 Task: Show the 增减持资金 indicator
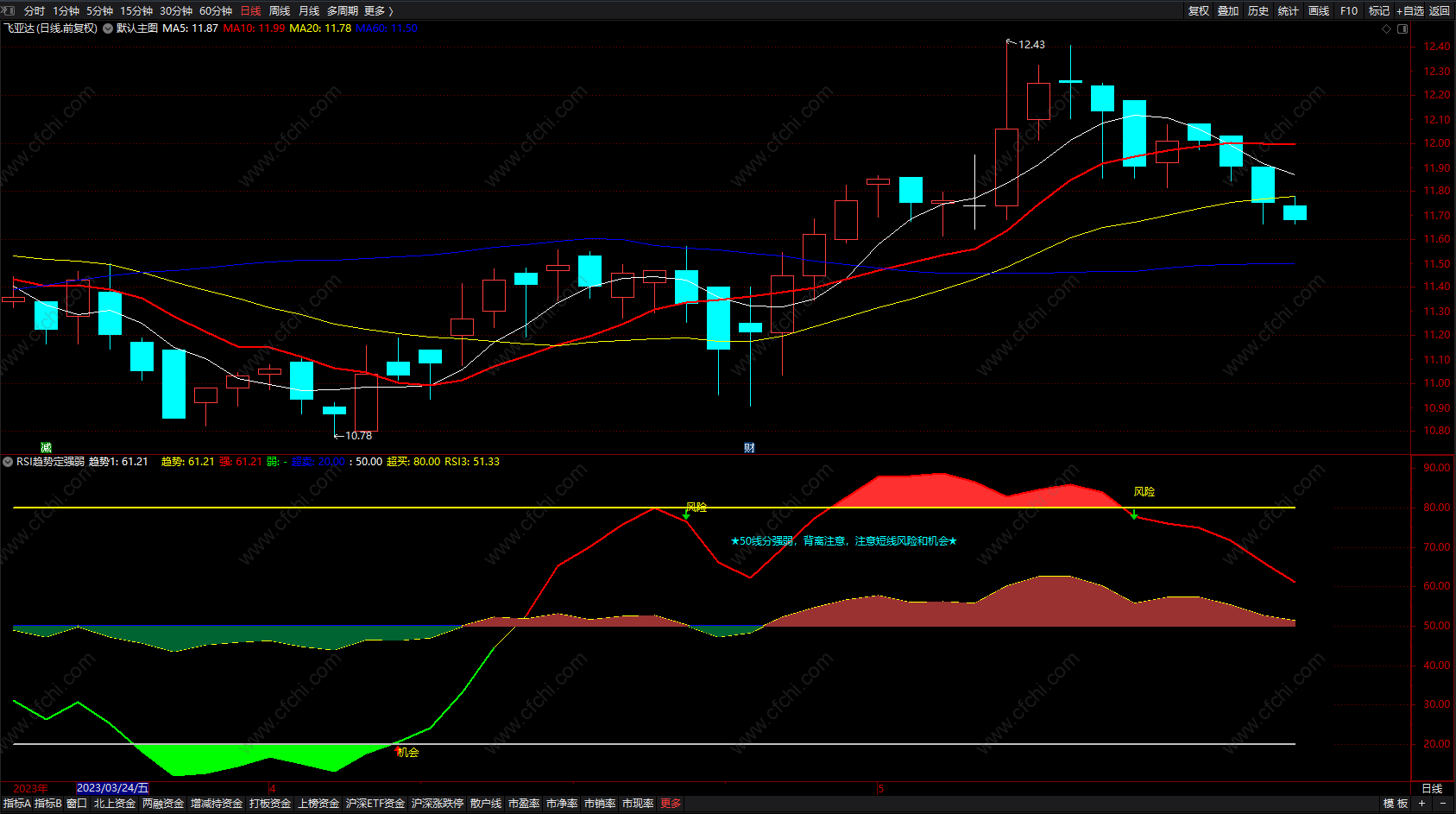pyautogui.click(x=217, y=804)
